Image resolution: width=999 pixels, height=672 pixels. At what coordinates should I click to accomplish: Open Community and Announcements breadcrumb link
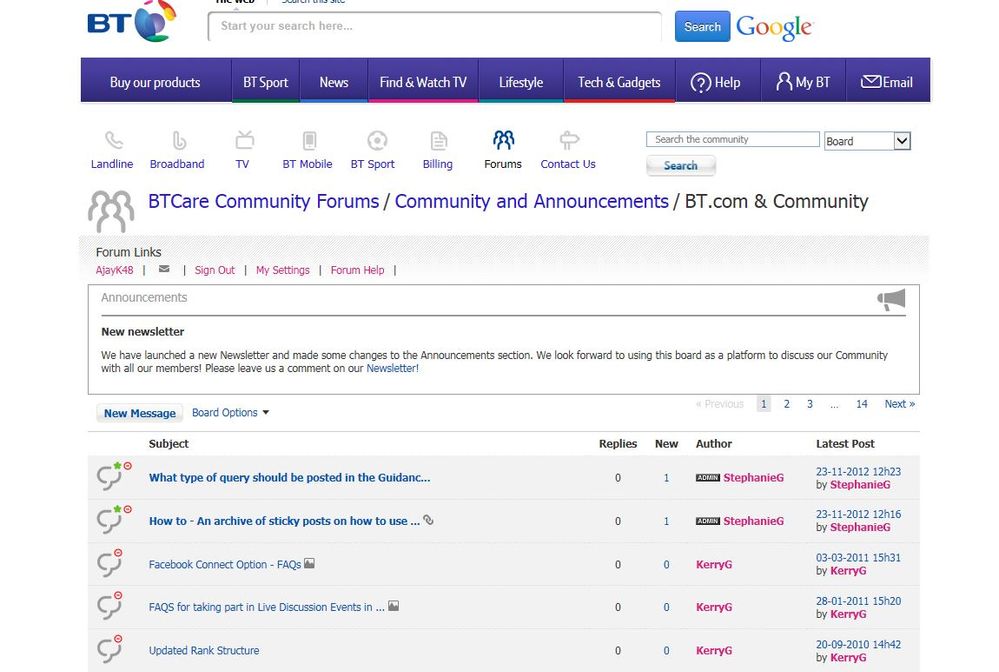[531, 201]
